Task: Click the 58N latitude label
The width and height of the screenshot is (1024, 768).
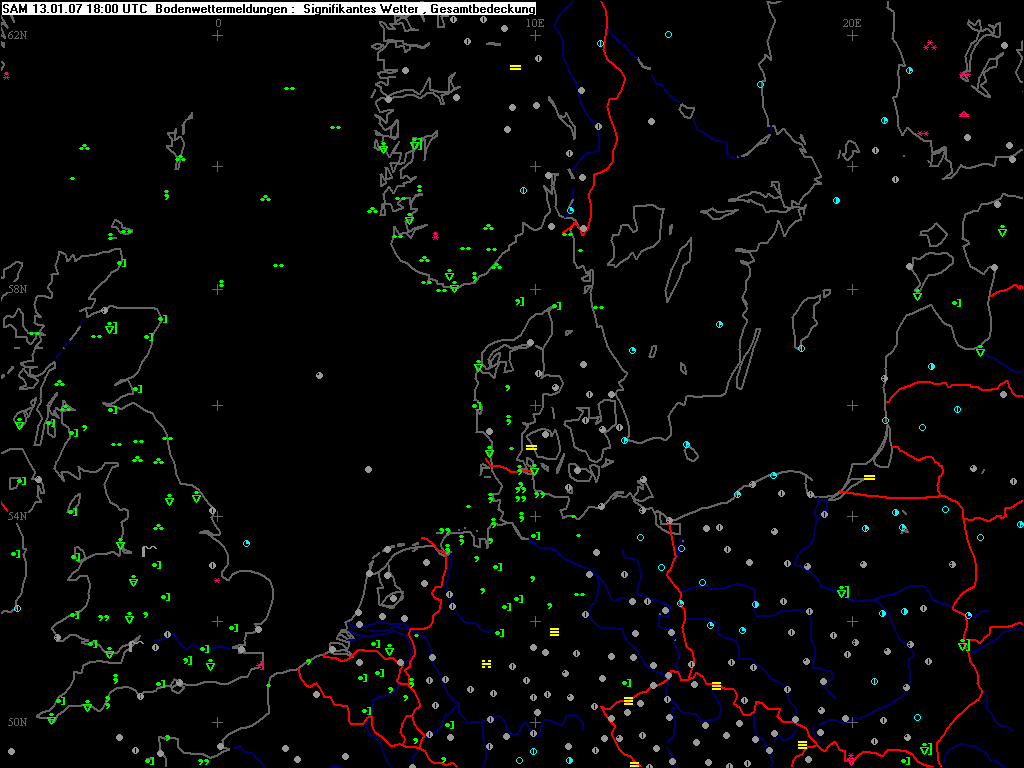Action: 16,289
